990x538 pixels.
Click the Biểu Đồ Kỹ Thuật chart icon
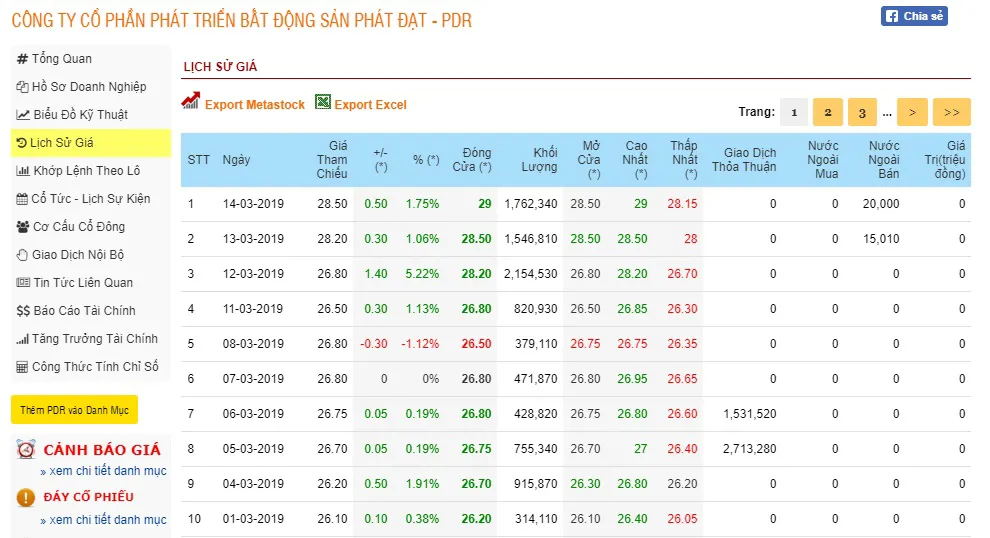[23, 115]
